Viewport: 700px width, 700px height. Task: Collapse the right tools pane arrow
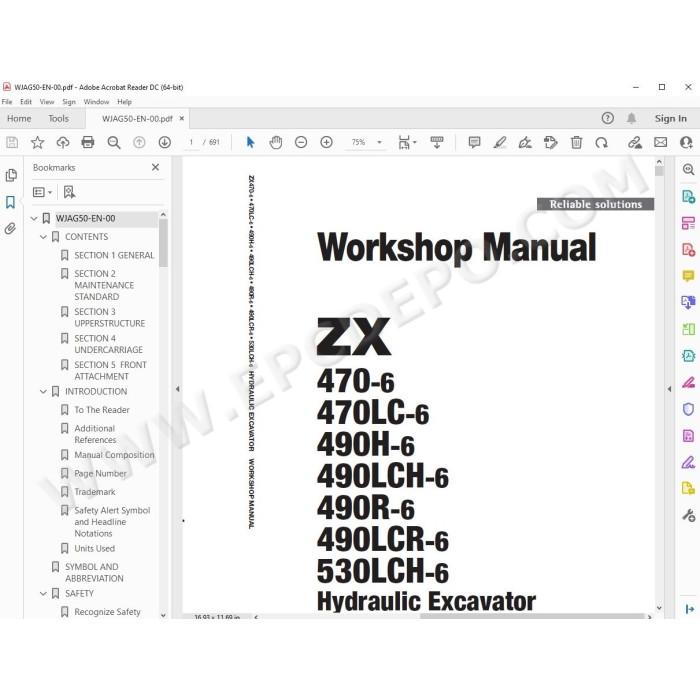669,389
